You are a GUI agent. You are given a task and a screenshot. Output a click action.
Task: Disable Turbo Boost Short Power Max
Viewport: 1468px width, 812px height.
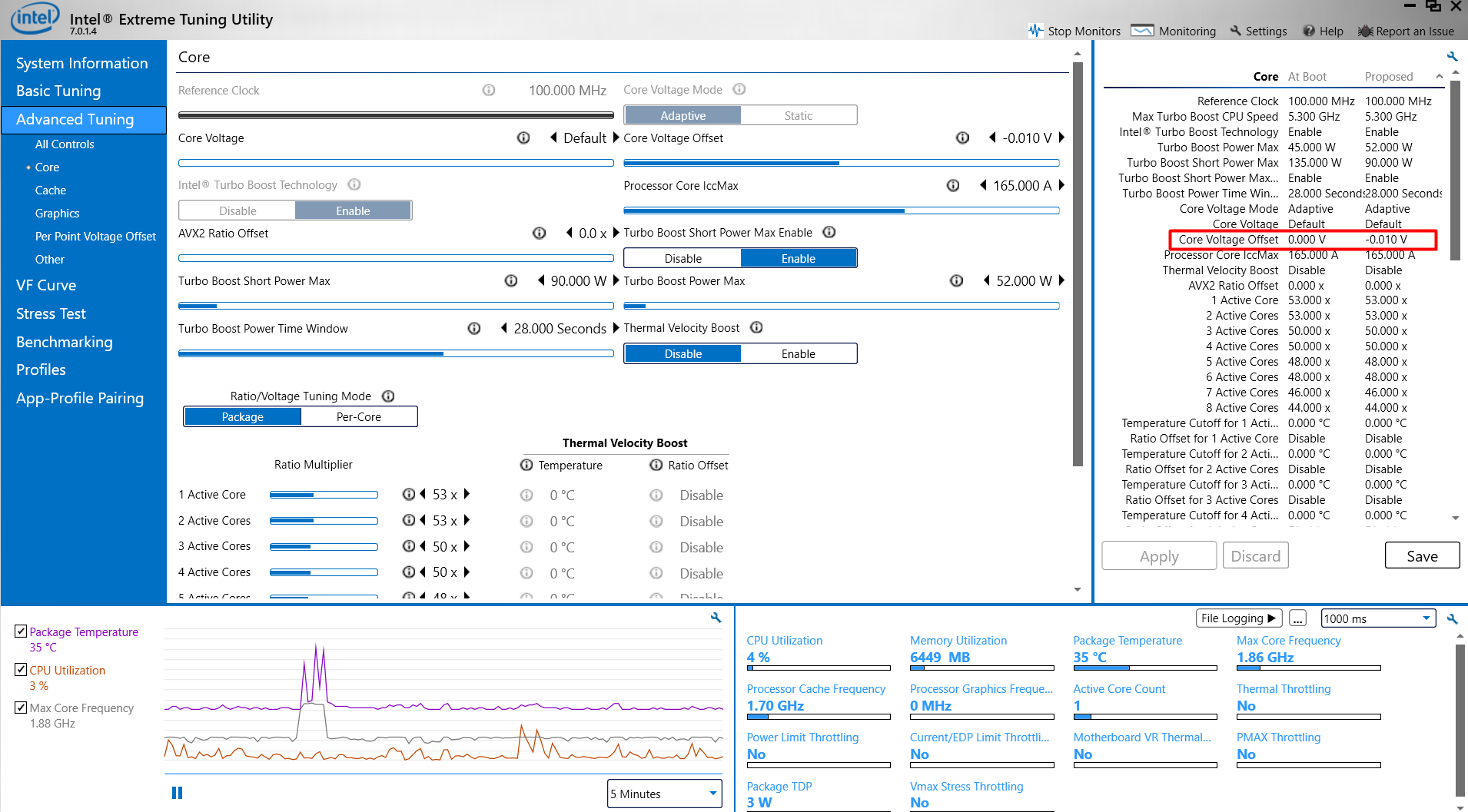tap(683, 258)
